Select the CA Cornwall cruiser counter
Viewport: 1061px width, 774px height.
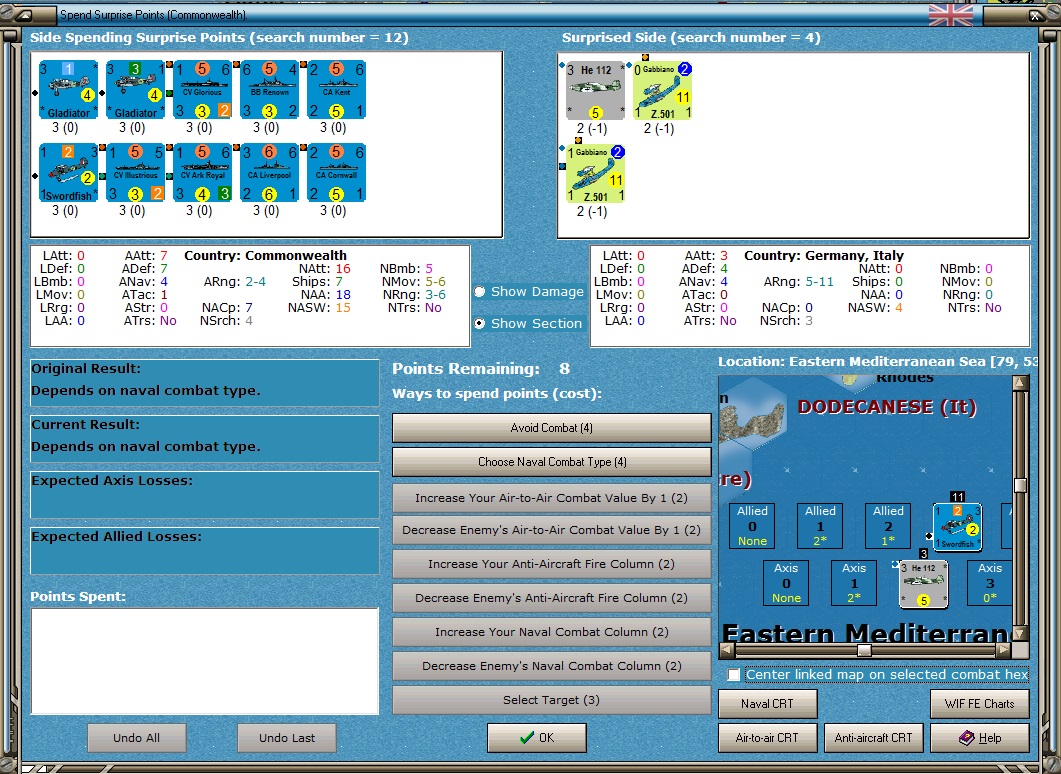pyautogui.click(x=336, y=173)
